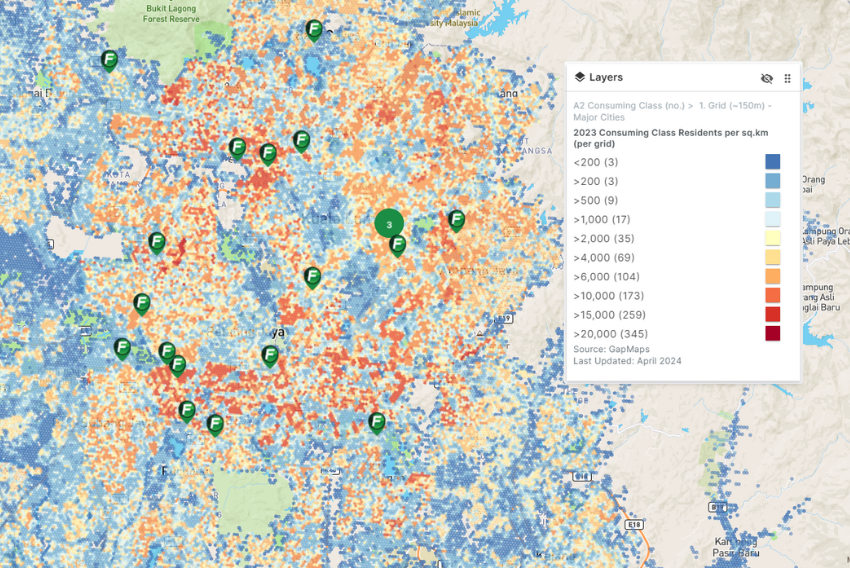This screenshot has width=850, height=568.
Task: Click the store marker directly below the cluster 3
Action: coord(398,244)
